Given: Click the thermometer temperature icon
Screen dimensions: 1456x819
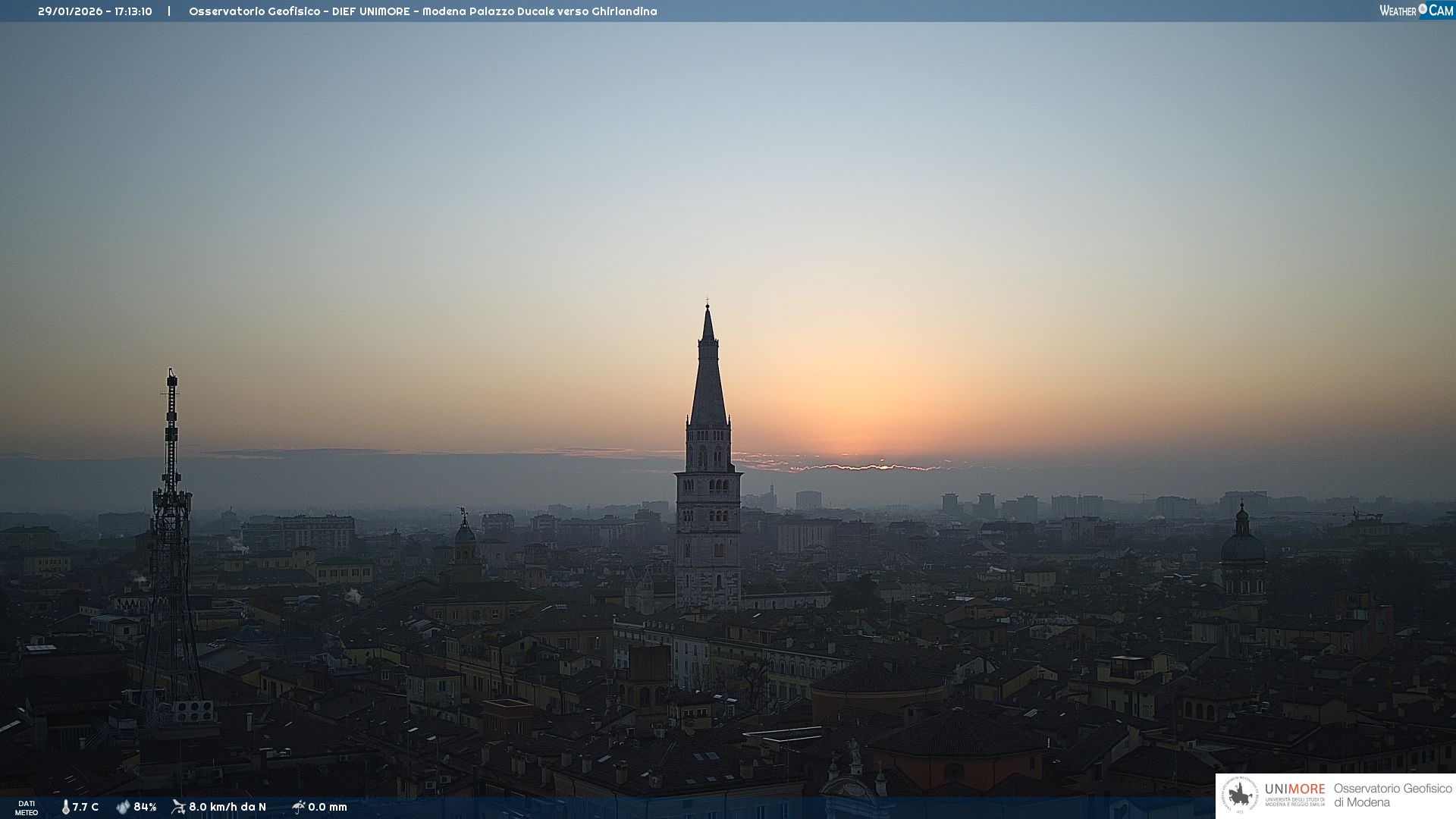Looking at the screenshot, I should click(x=65, y=807).
